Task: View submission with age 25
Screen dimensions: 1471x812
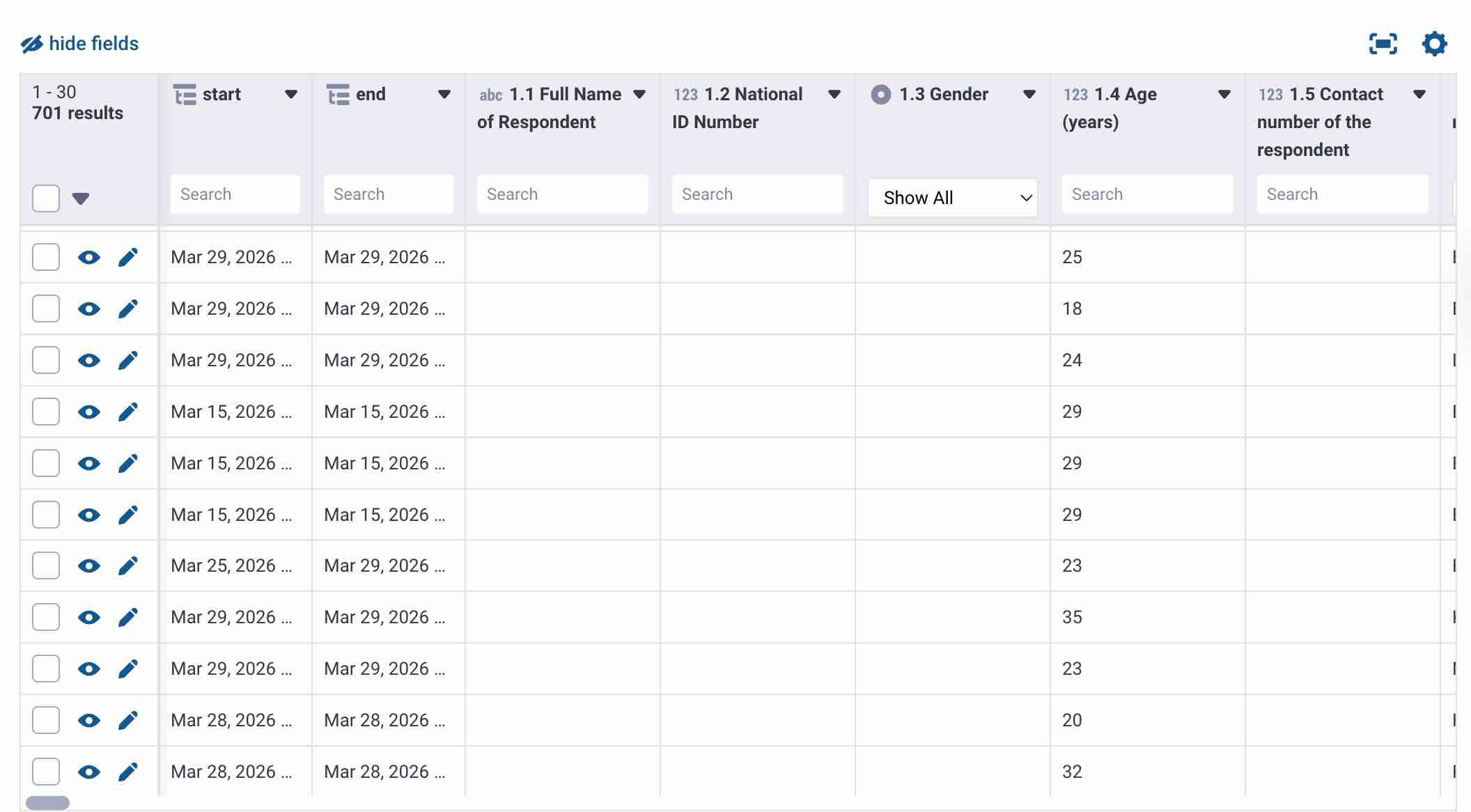Action: click(88, 258)
